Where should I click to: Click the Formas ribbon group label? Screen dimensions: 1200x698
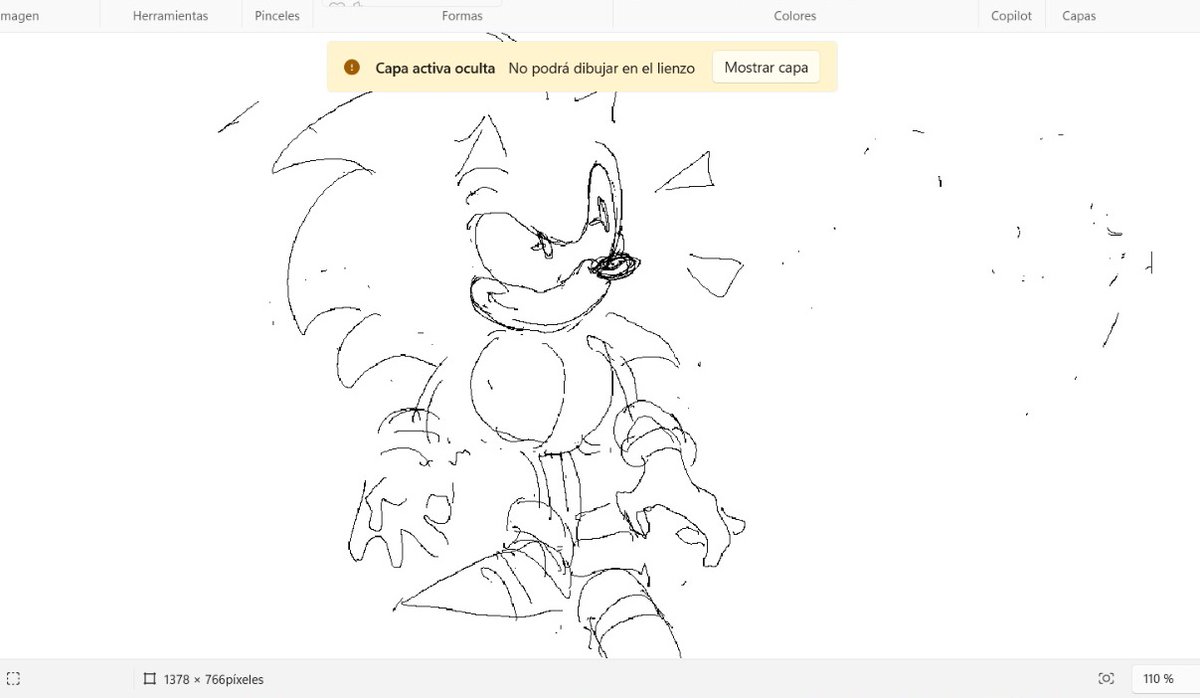462,16
